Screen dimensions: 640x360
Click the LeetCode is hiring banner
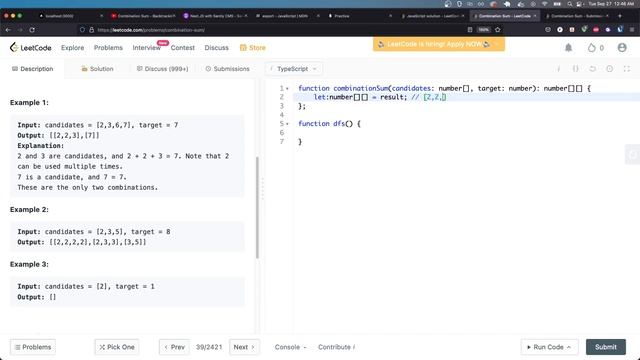439,44
